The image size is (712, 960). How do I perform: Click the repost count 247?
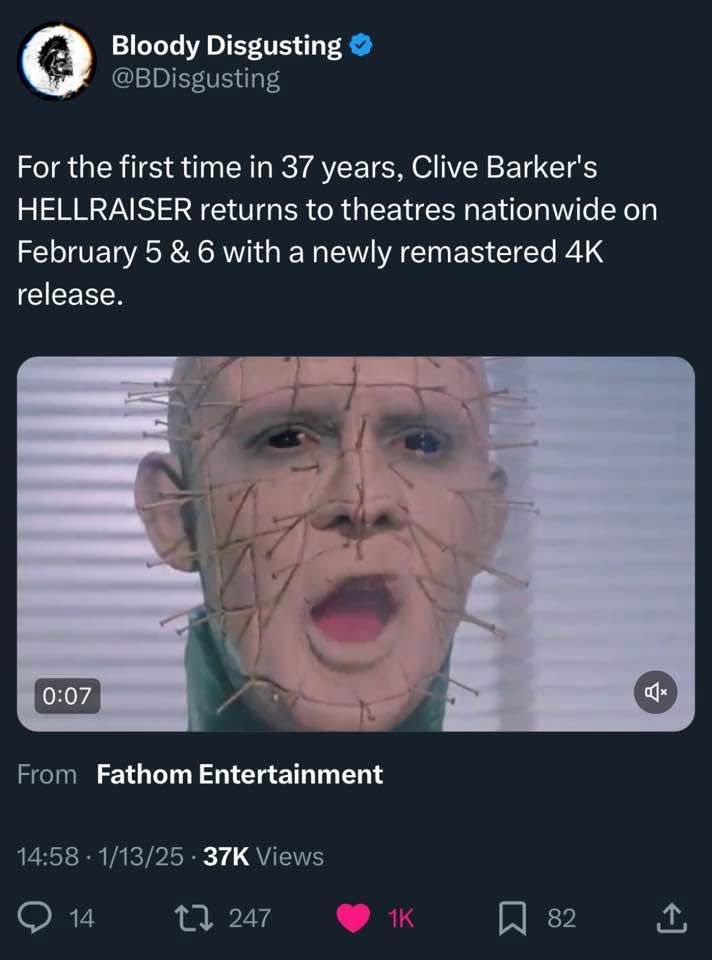point(249,918)
